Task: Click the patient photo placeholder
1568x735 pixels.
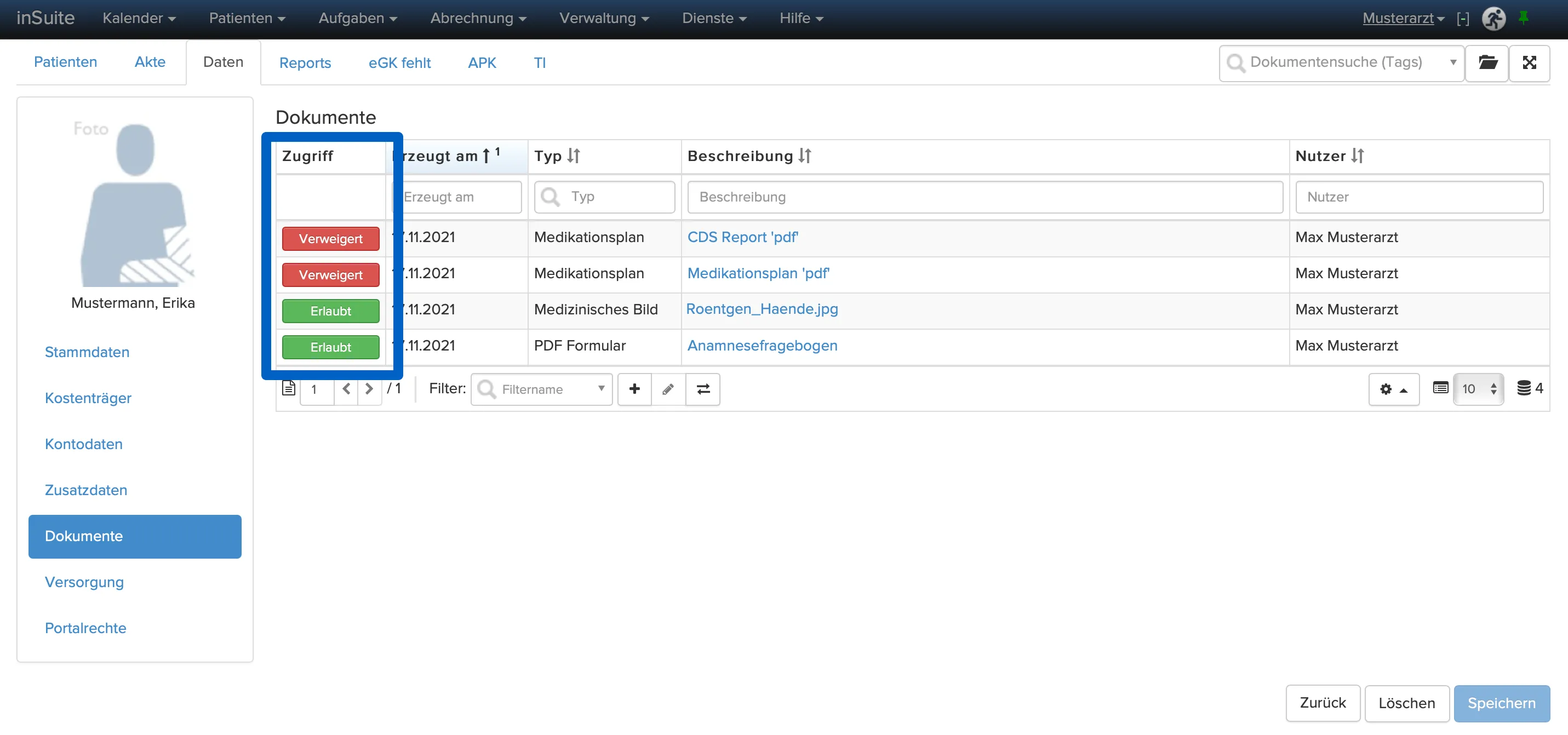Action: coord(135,204)
